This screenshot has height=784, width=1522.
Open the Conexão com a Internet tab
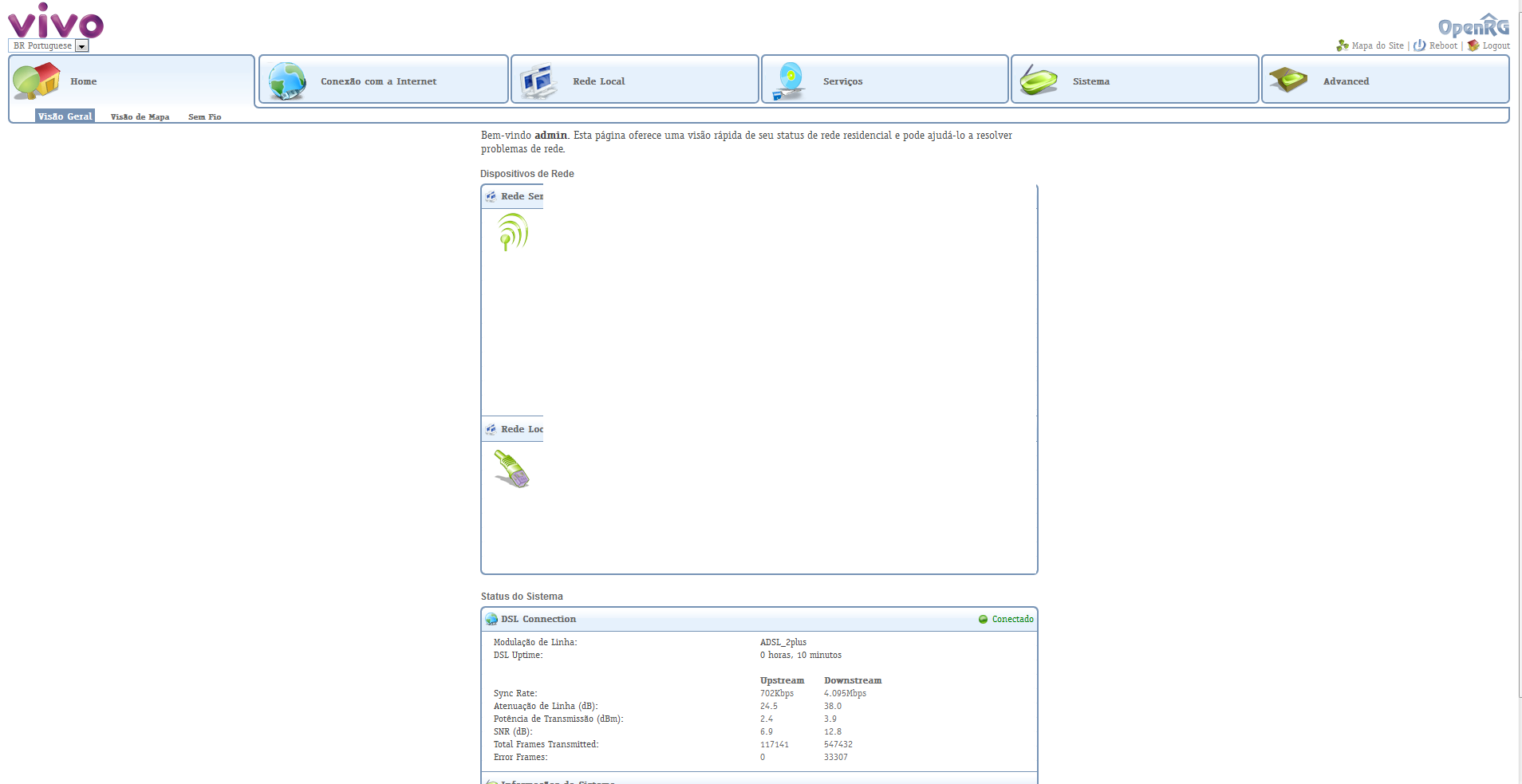click(x=384, y=79)
